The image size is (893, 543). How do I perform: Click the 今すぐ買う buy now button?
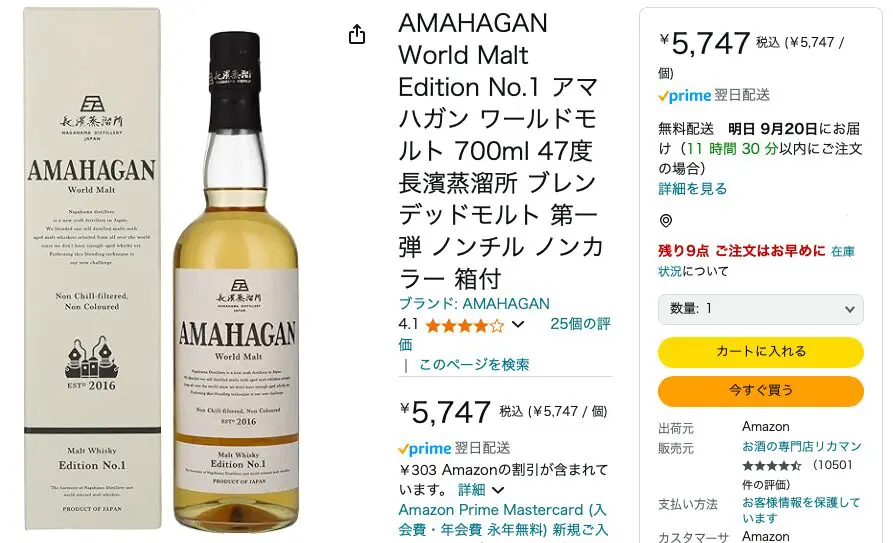point(761,391)
